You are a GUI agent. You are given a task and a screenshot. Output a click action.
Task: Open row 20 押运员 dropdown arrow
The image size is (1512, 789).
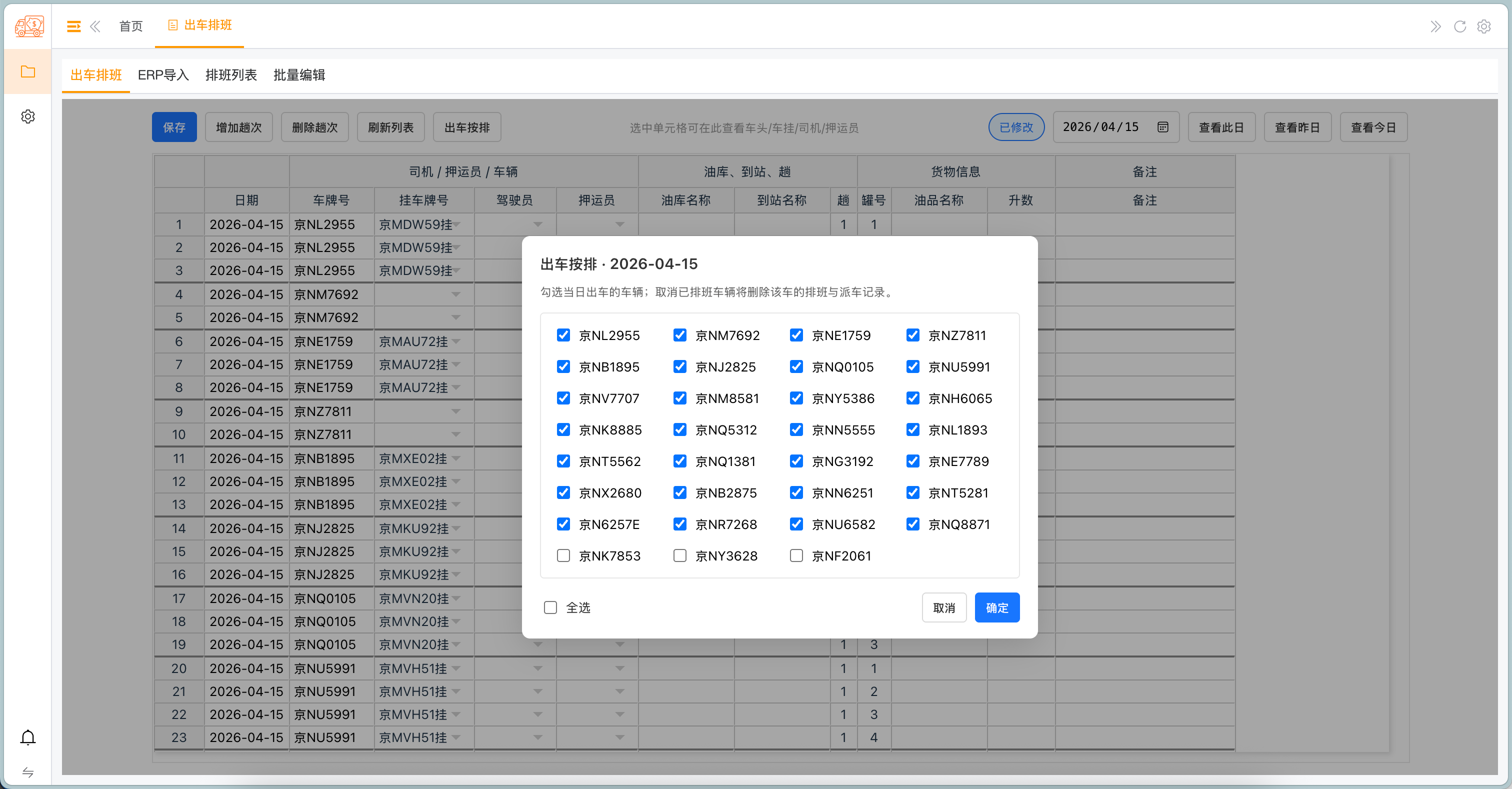click(x=619, y=668)
